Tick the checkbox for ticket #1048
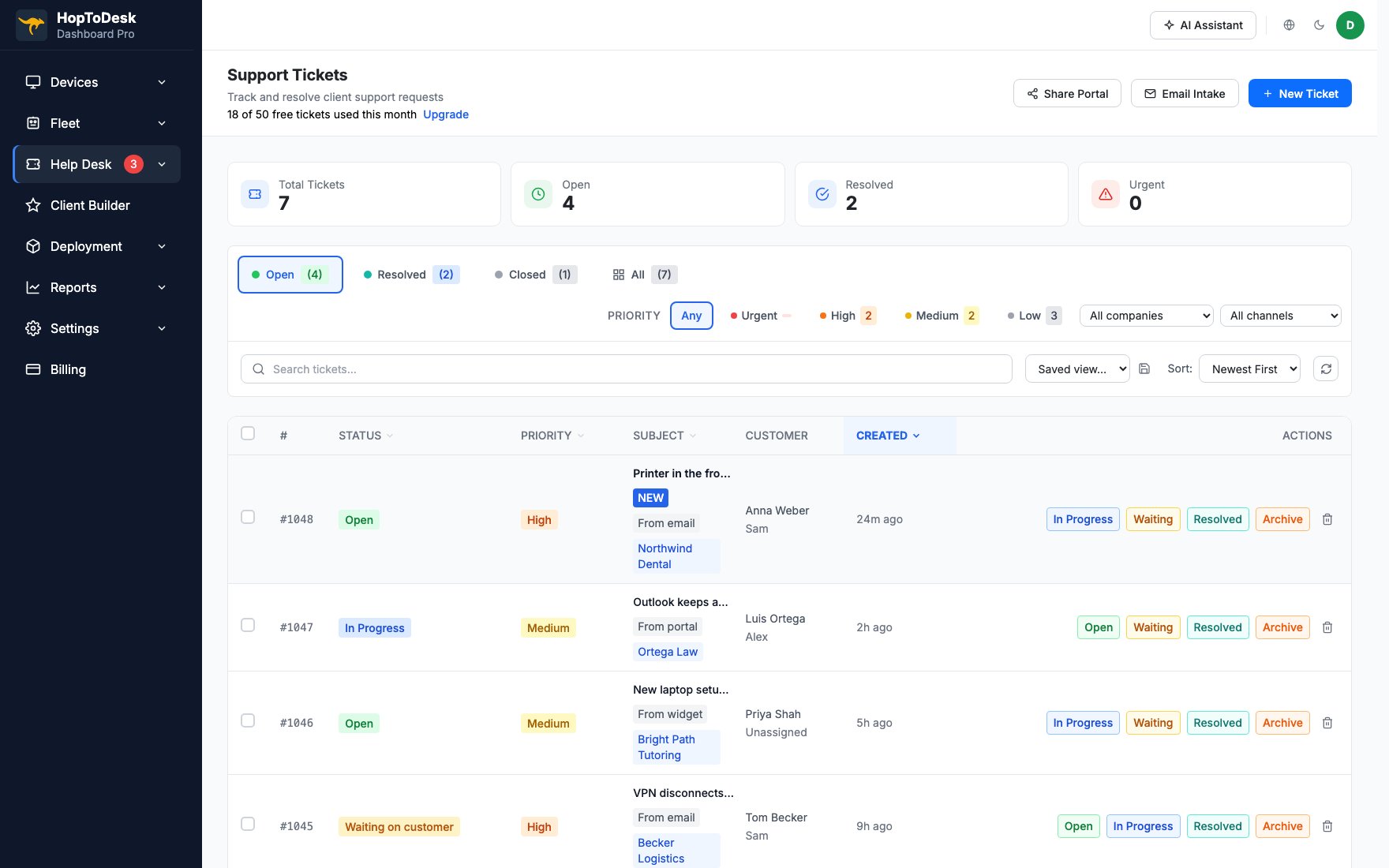 click(x=248, y=517)
